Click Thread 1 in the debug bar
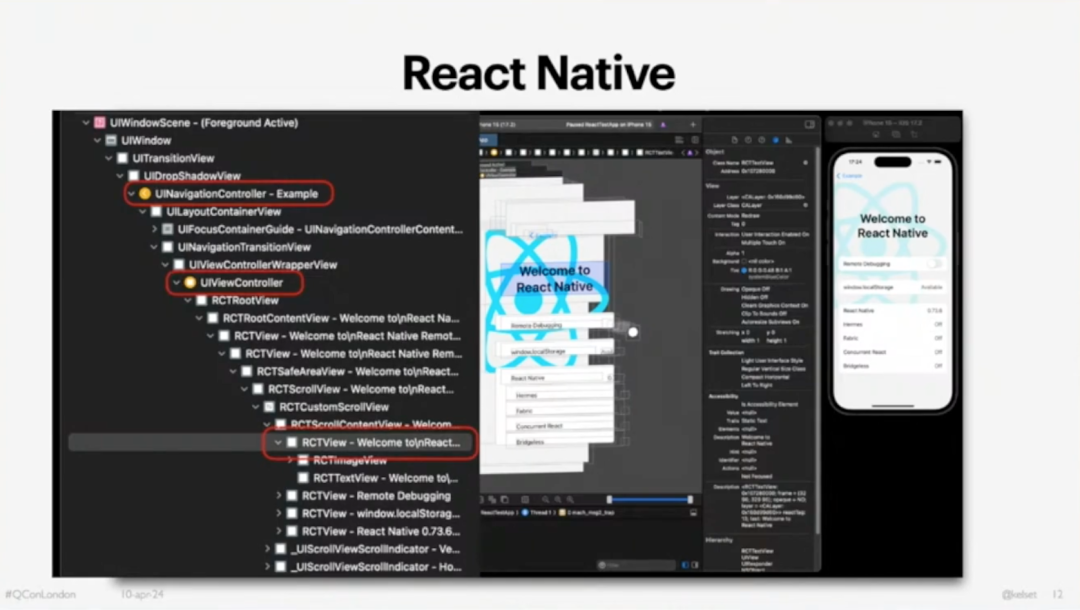Viewport: 1080px width, 610px height. point(539,513)
